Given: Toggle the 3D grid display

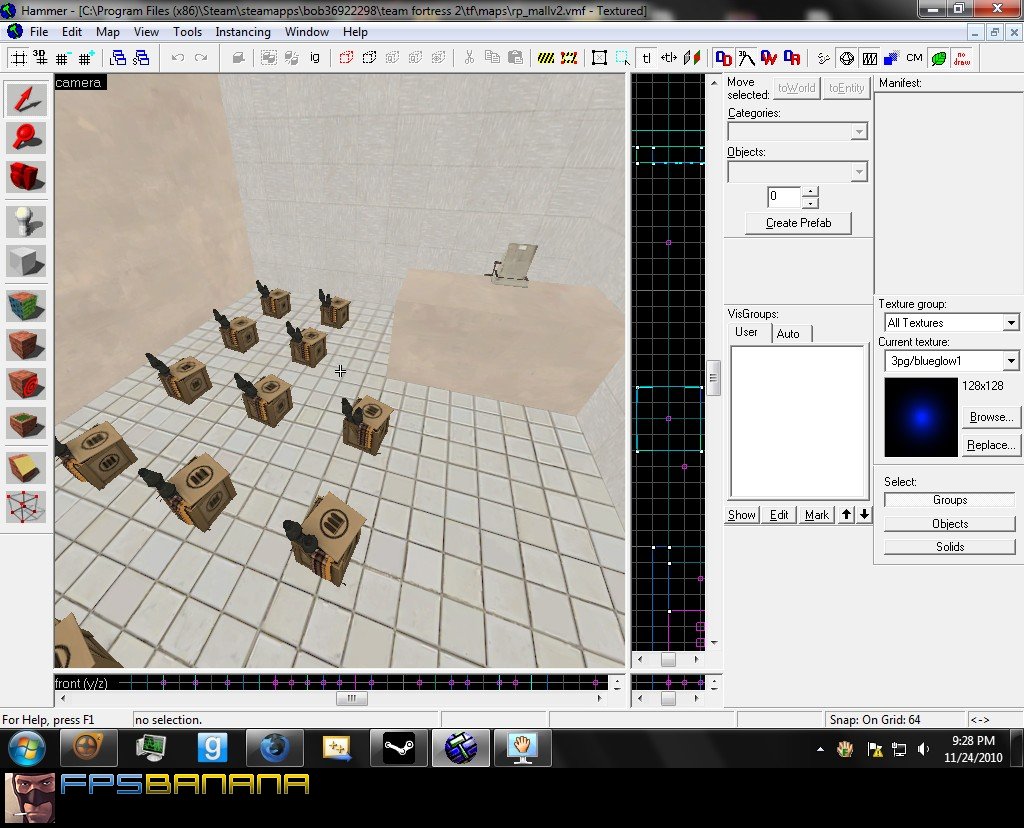Looking at the screenshot, I should [x=40, y=58].
